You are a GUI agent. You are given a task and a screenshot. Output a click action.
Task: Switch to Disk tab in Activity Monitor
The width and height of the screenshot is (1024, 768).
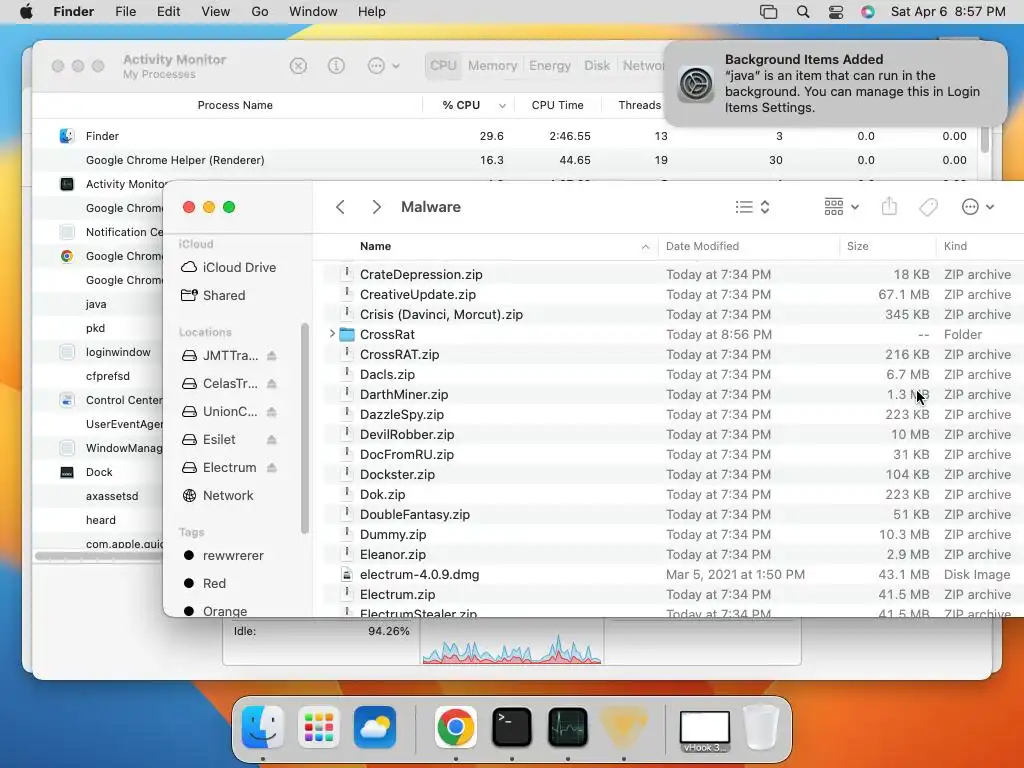pos(597,66)
